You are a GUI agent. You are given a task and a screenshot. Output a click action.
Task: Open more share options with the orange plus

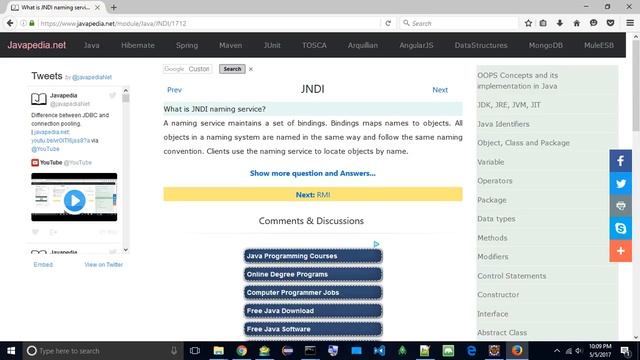620,251
